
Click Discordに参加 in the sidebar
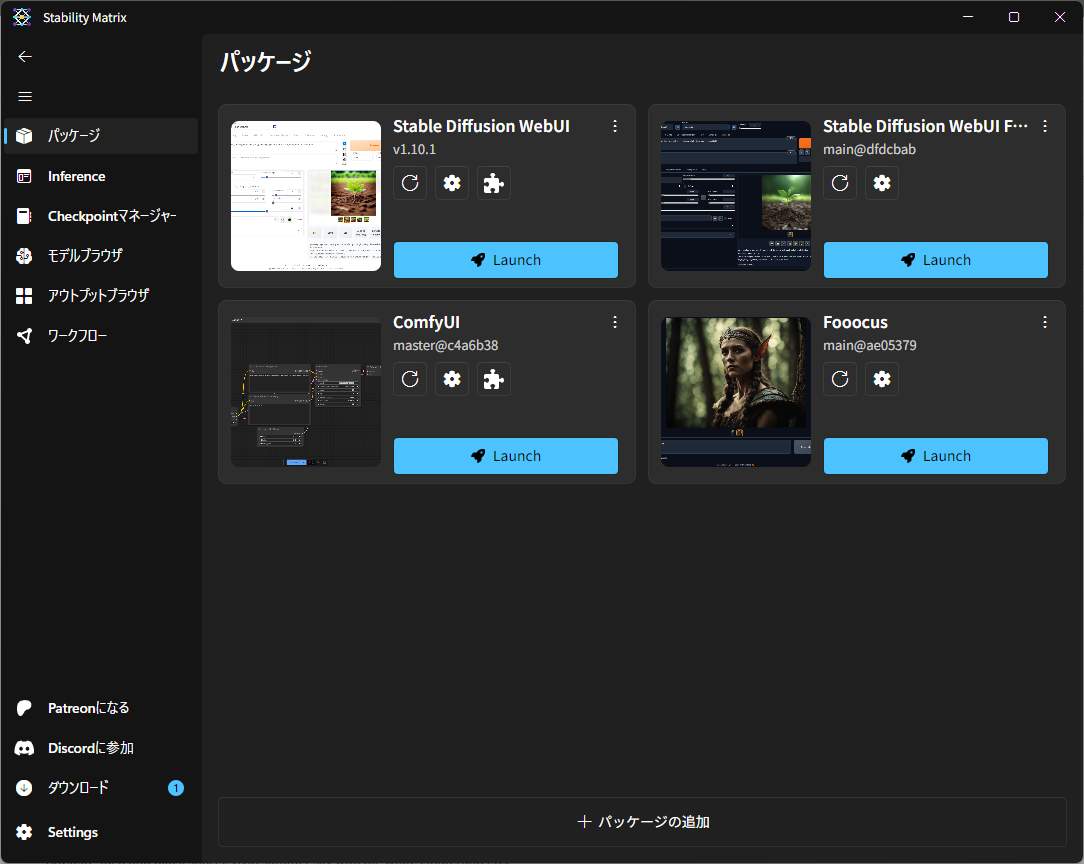101,748
